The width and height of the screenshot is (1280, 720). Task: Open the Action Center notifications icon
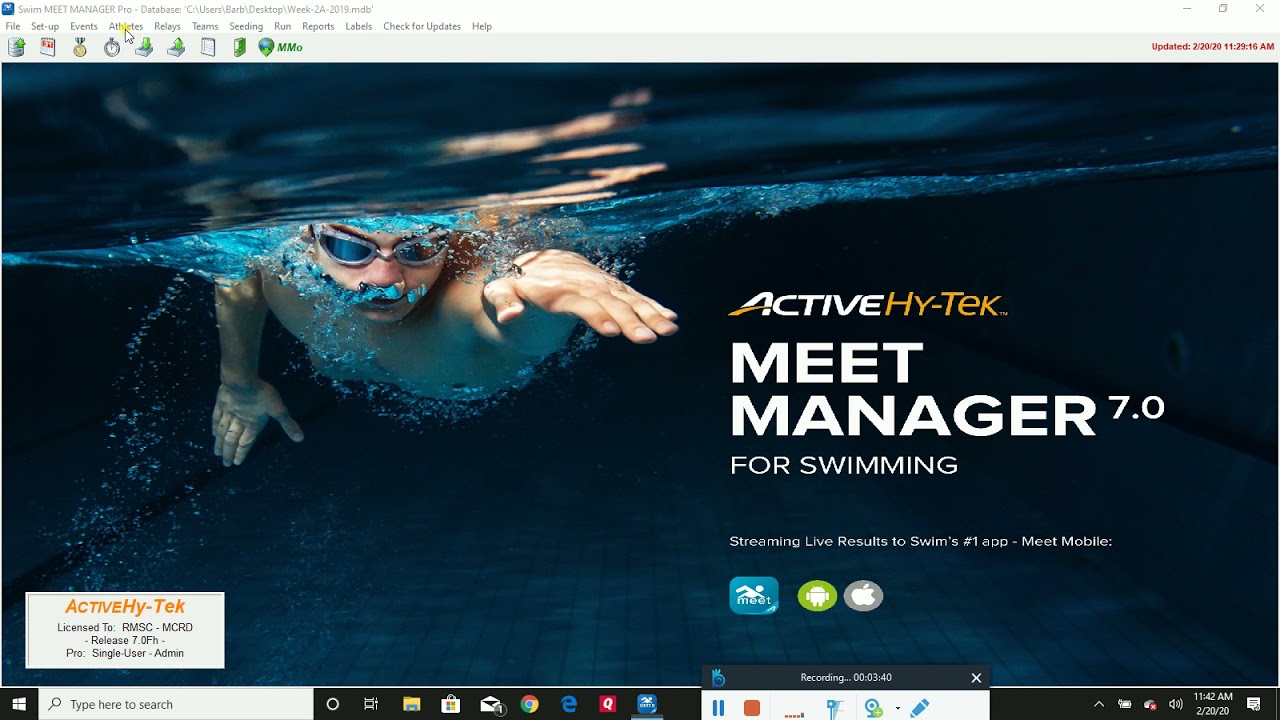[x=1254, y=704]
